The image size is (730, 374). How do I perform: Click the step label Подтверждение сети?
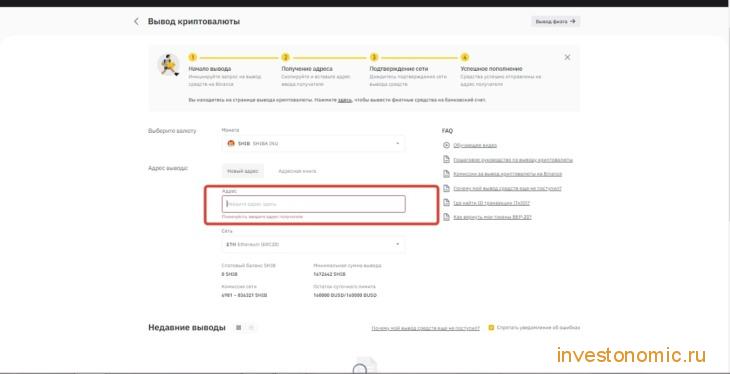pos(399,69)
